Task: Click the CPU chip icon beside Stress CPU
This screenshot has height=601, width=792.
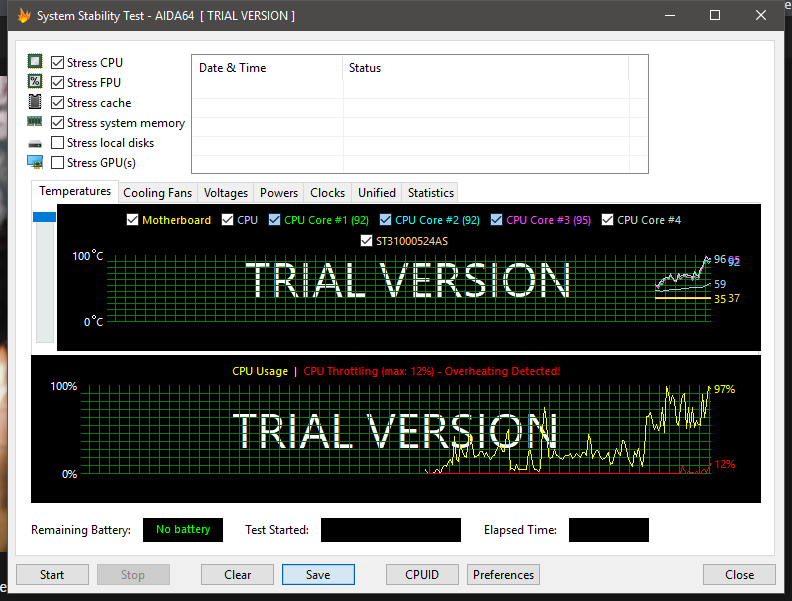Action: (35, 62)
